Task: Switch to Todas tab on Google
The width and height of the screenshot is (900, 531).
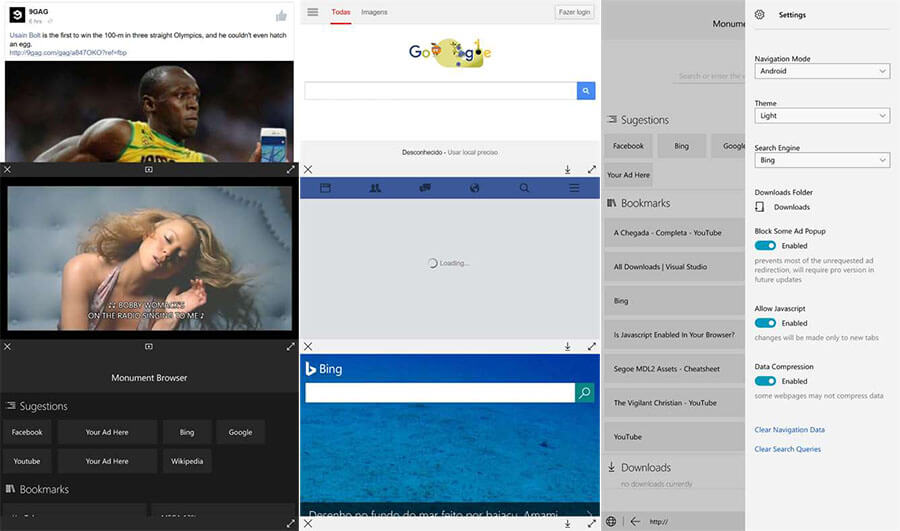Action: (340, 12)
